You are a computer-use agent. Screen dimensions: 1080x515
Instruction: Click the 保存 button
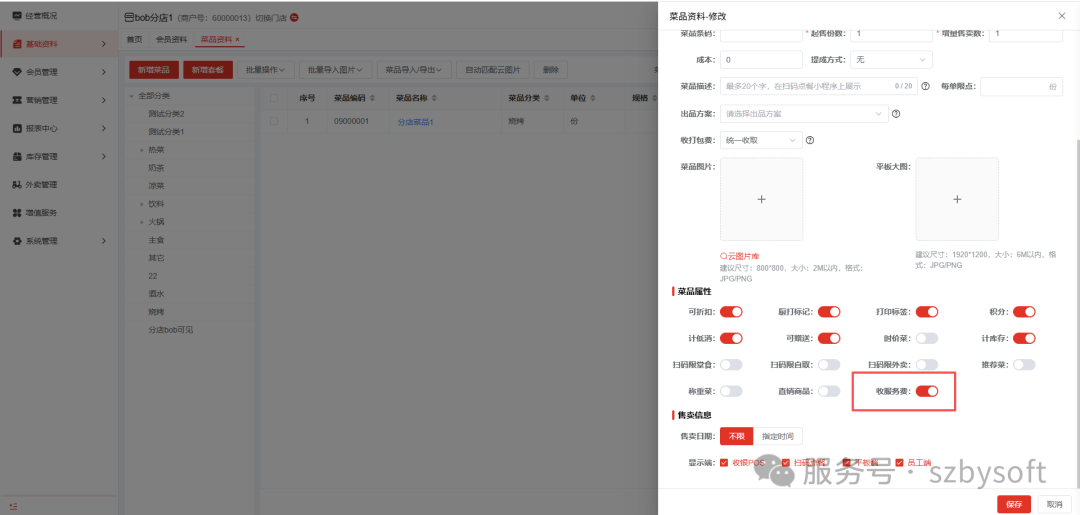[x=1014, y=504]
